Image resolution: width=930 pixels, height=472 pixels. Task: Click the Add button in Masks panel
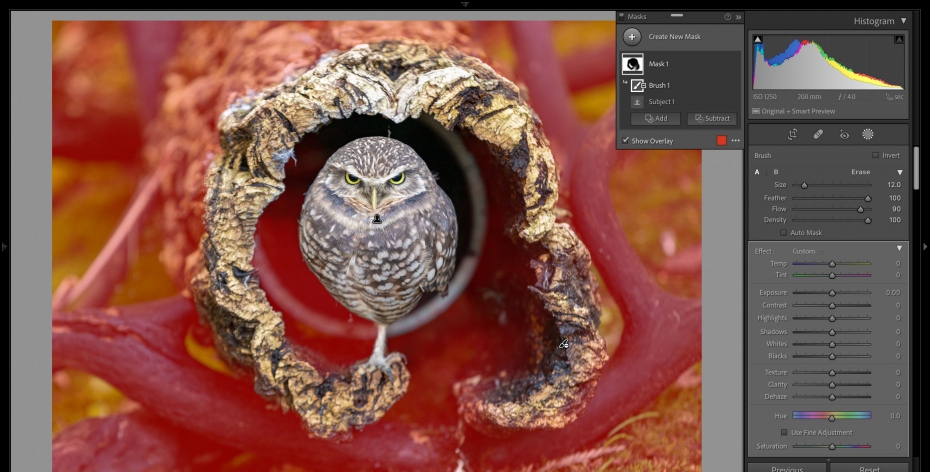pyautogui.click(x=655, y=119)
